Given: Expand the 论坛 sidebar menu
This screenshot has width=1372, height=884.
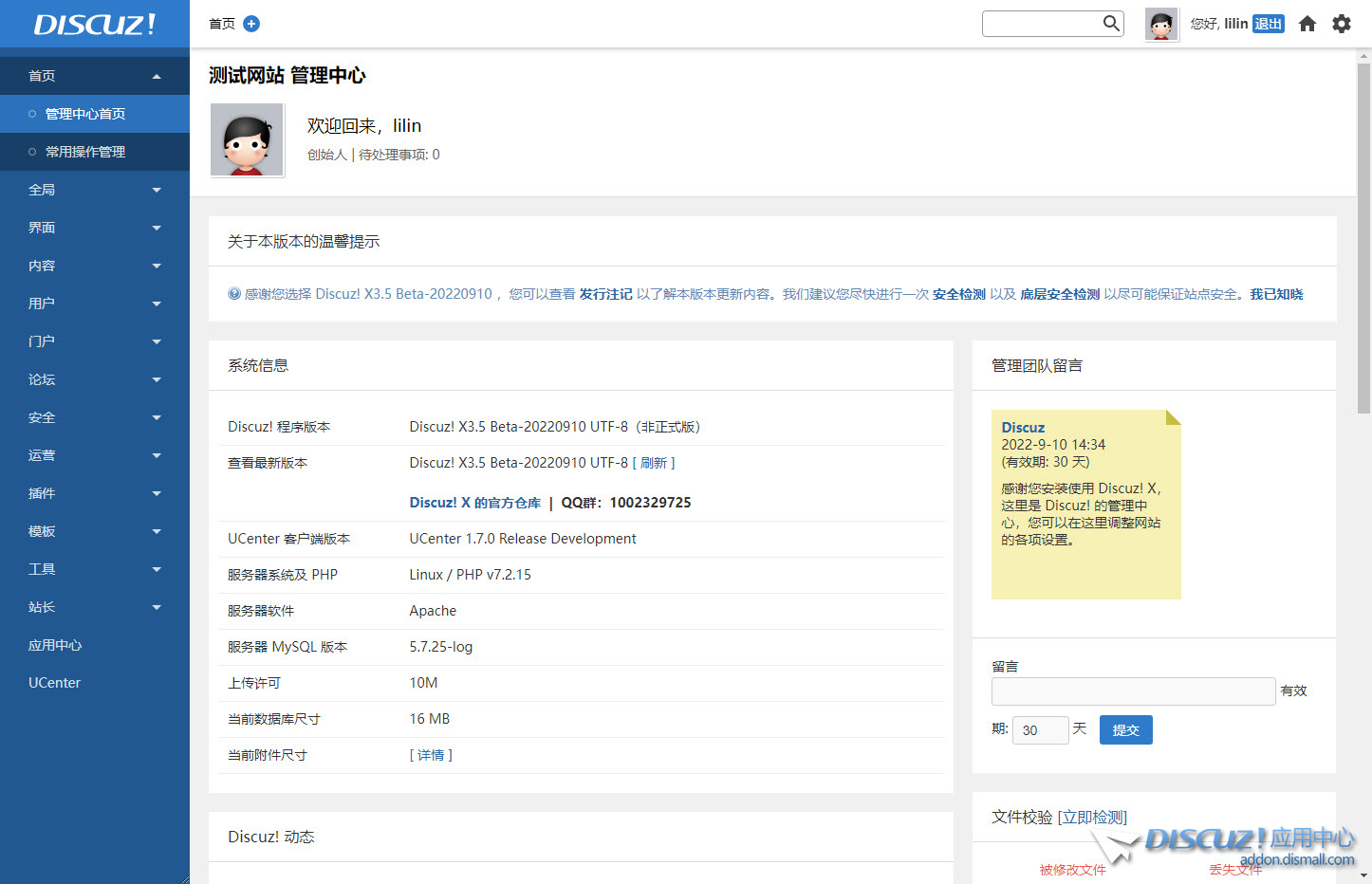Looking at the screenshot, I should click(x=95, y=379).
